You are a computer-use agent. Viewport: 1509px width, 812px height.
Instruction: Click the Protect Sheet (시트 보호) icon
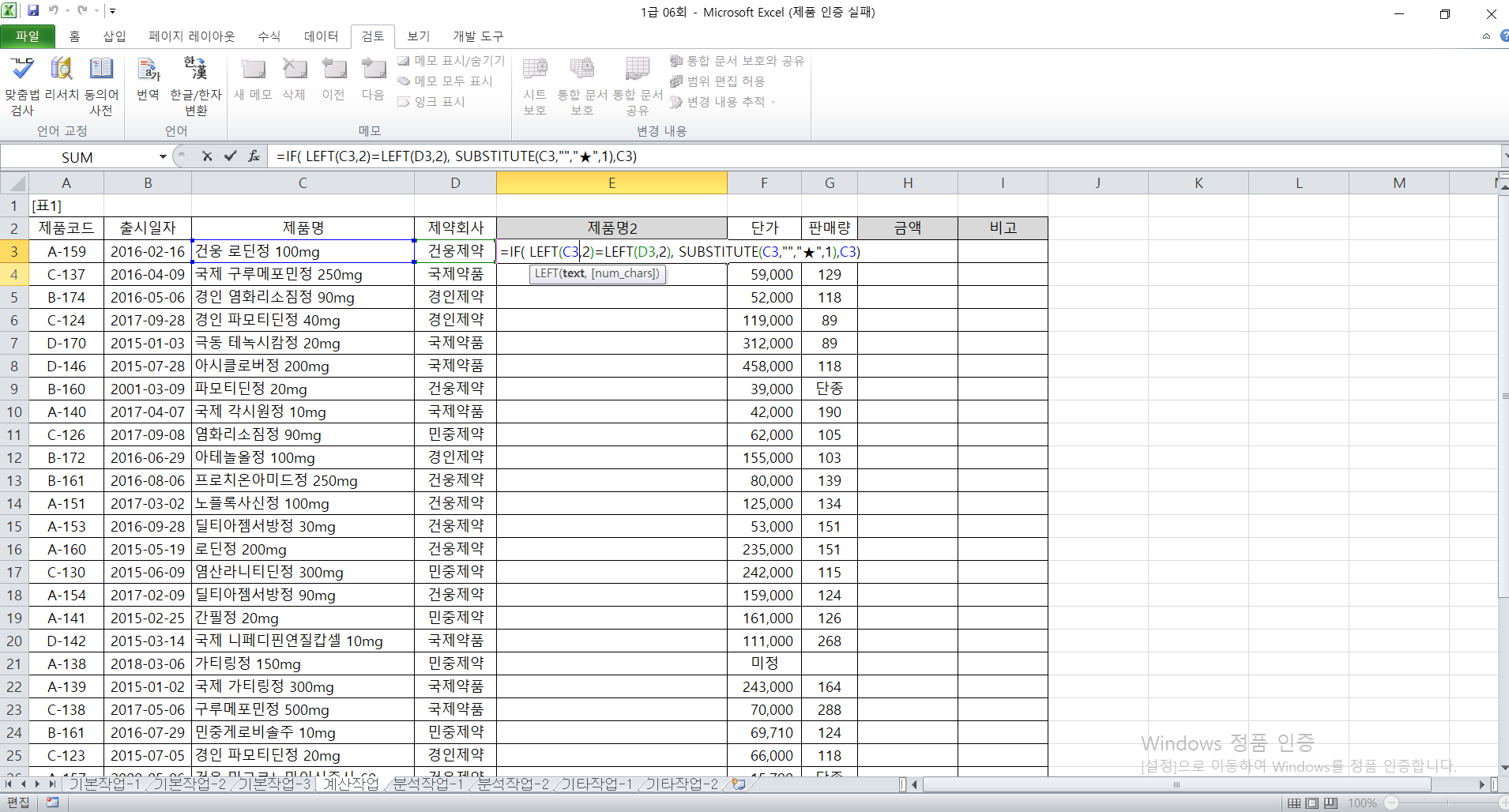click(x=535, y=70)
